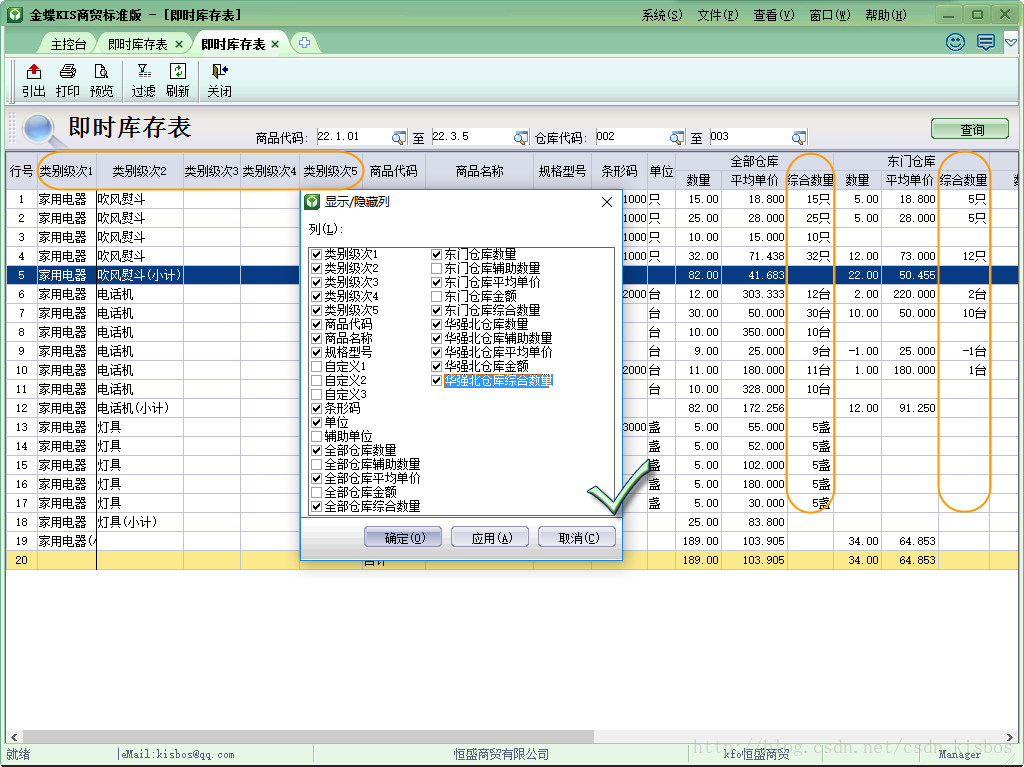Open the 帮助(H) menu
This screenshot has width=1024, height=767.
point(886,15)
